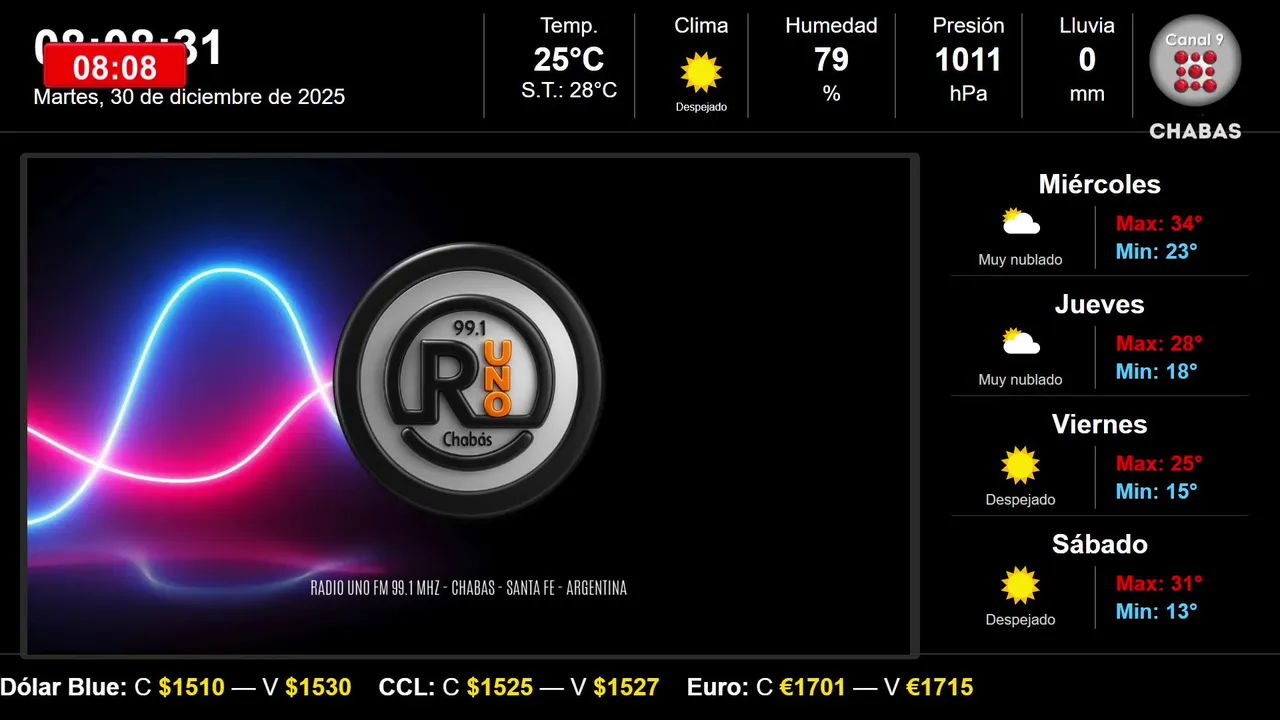
Task: Click Sábado sunny weather icon
Action: tap(1021, 585)
